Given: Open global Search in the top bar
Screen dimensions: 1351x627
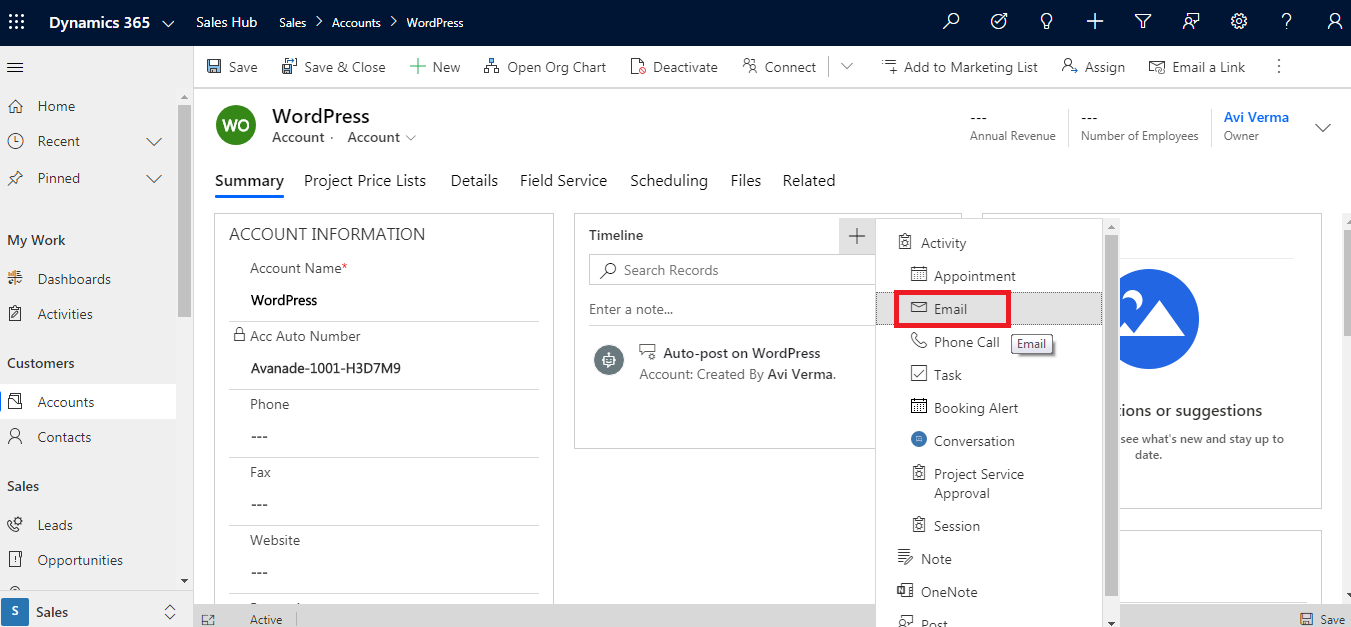Looking at the screenshot, I should click(950, 21).
